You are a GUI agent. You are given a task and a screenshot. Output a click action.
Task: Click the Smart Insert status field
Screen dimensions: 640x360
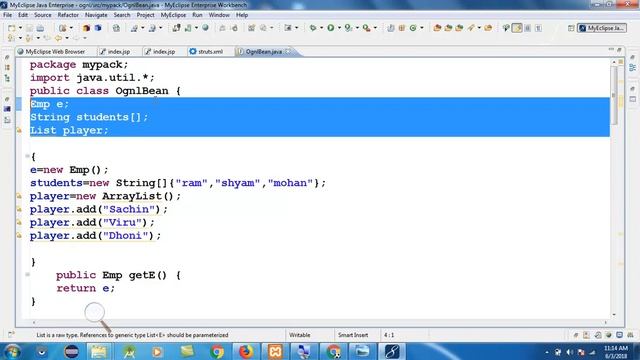click(353, 335)
